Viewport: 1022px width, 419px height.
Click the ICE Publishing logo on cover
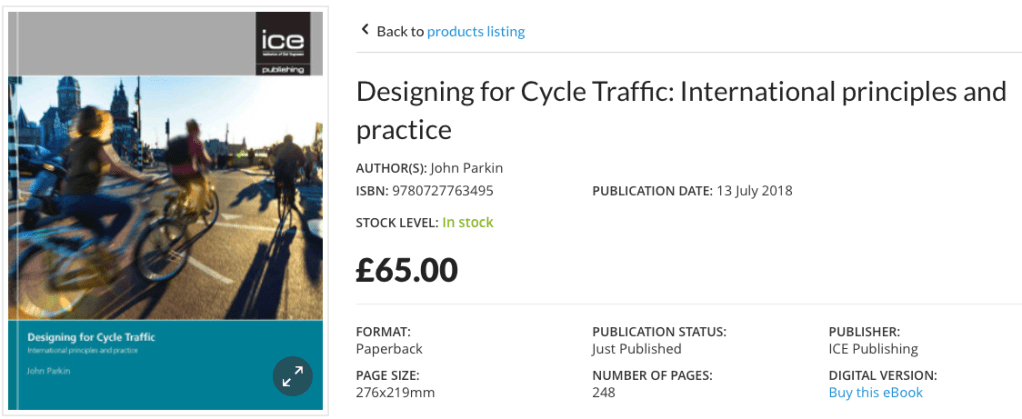[289, 43]
